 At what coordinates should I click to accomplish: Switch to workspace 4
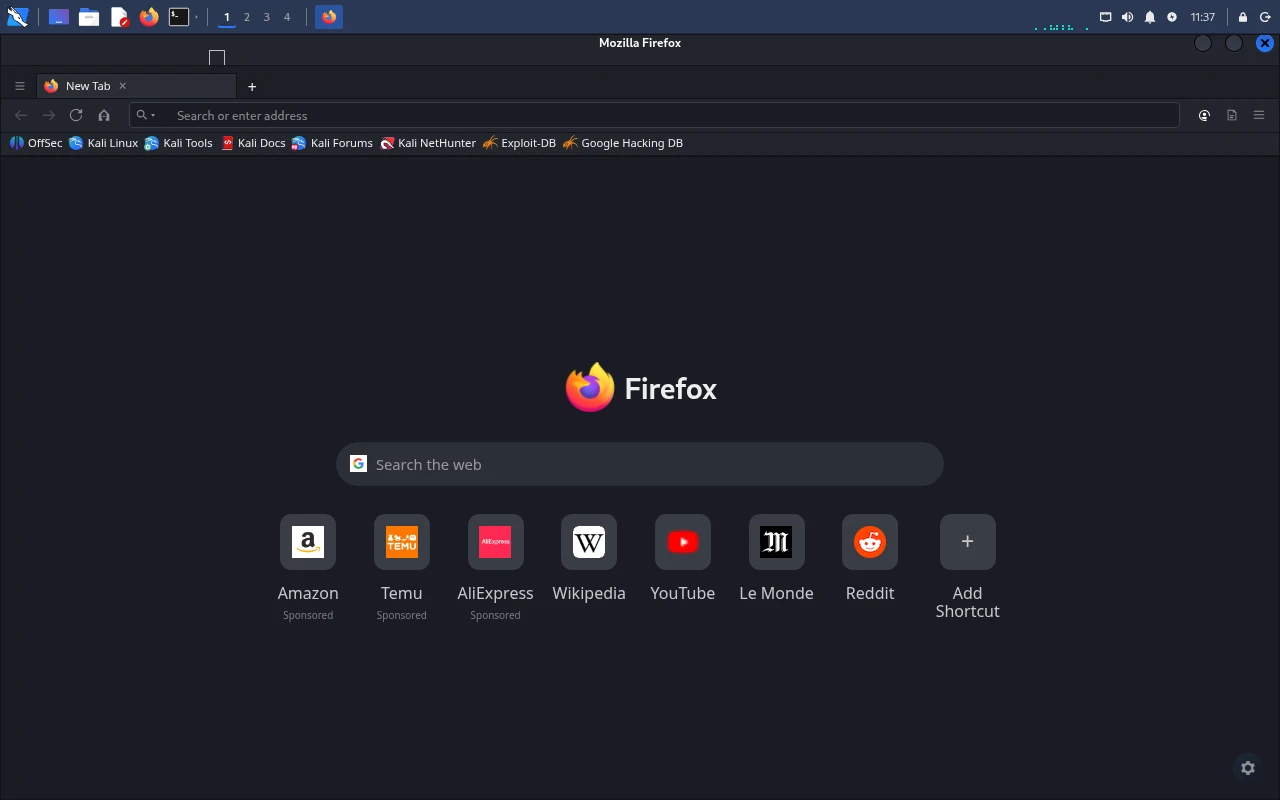287,17
